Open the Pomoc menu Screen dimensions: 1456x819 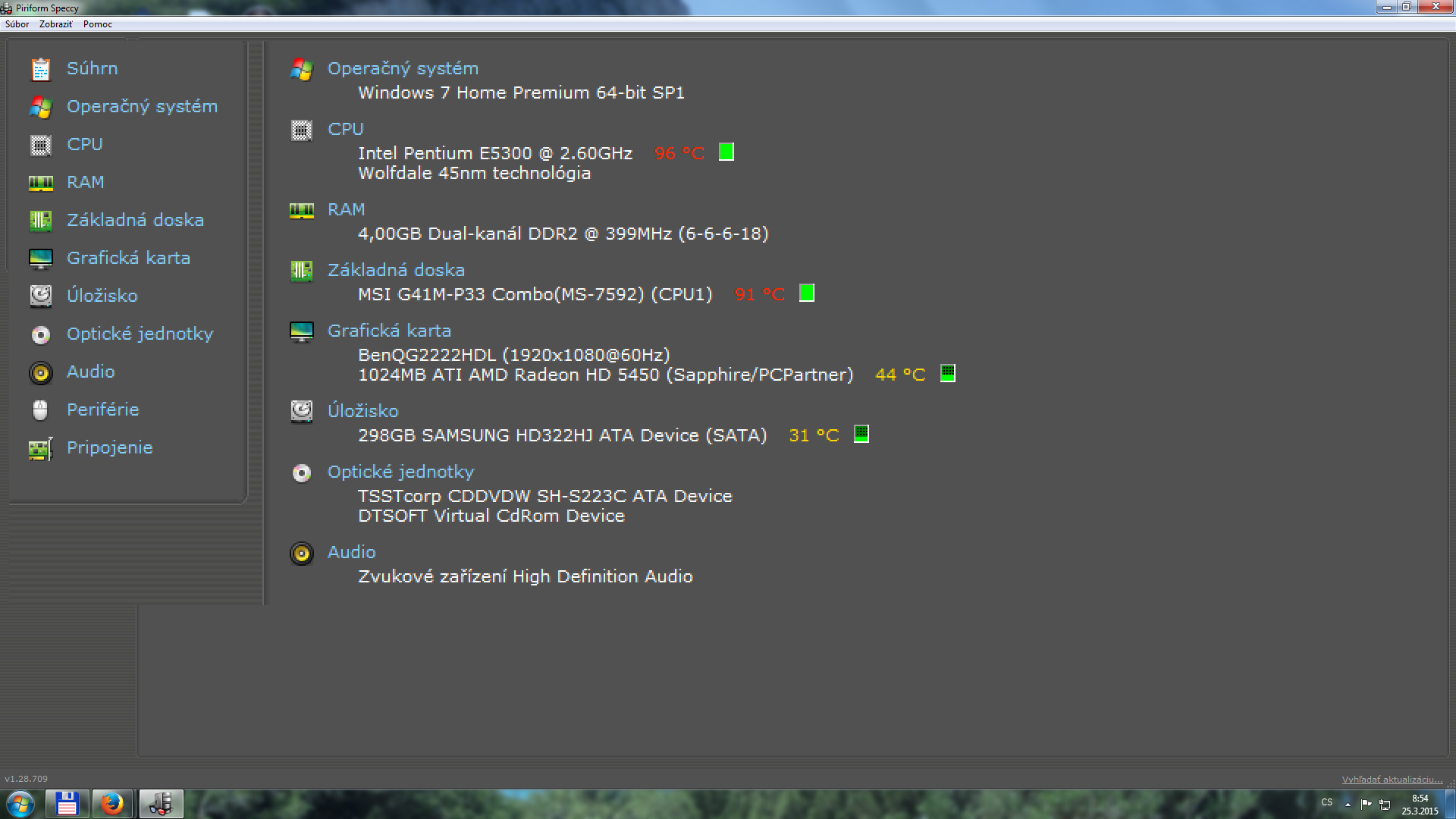[x=98, y=24]
